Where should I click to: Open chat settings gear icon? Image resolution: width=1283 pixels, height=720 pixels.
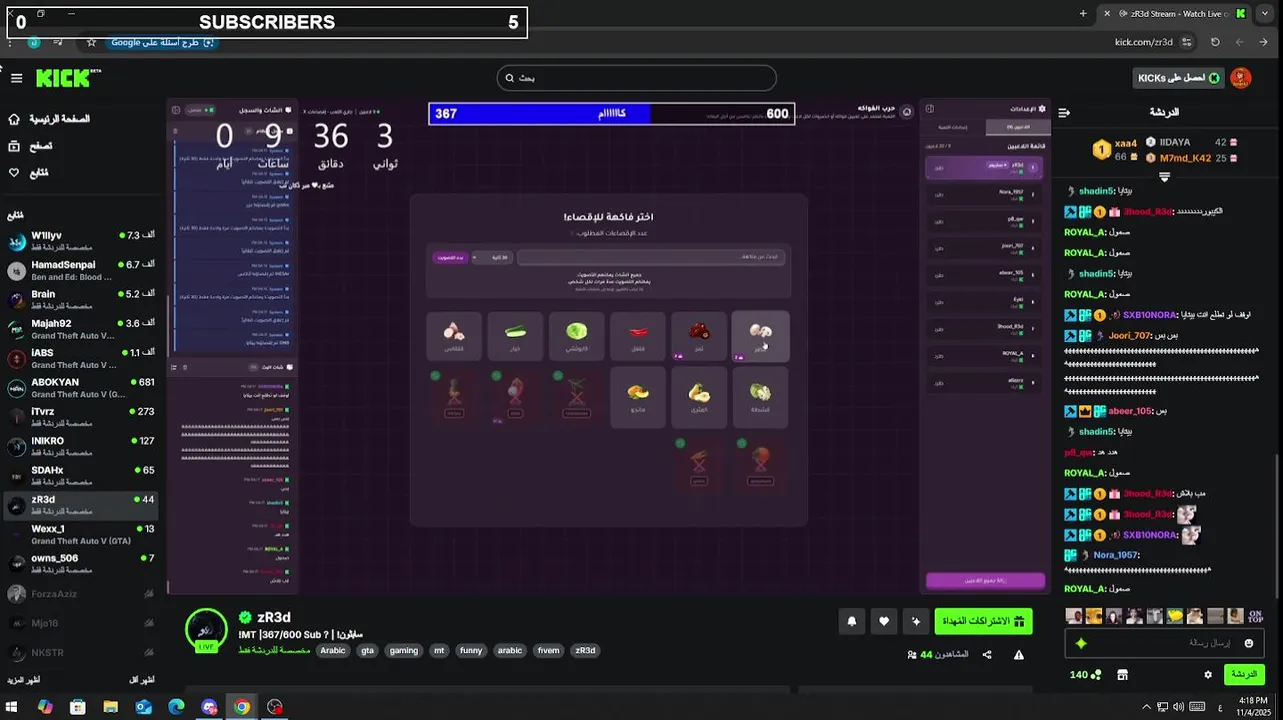[1208, 675]
